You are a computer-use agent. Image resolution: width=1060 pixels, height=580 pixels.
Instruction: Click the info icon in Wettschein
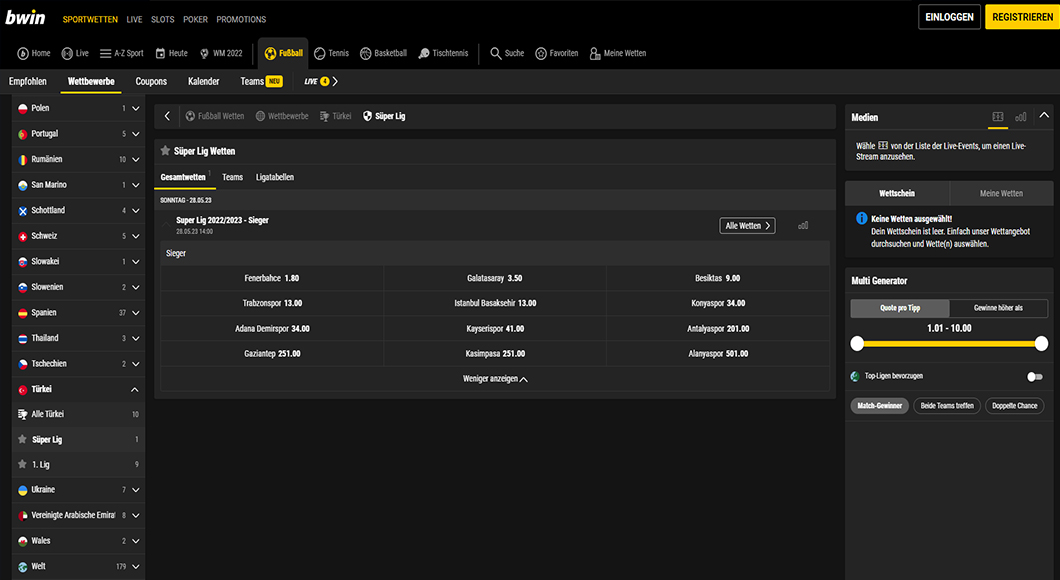(861, 218)
